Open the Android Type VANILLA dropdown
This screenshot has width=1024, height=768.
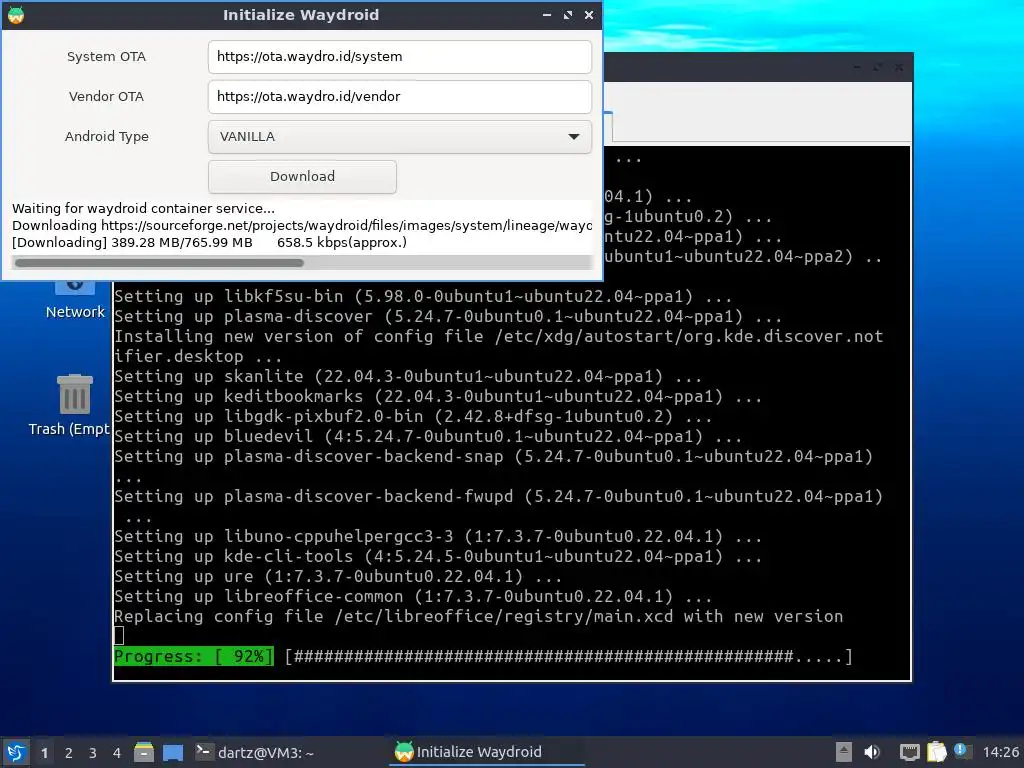point(400,136)
